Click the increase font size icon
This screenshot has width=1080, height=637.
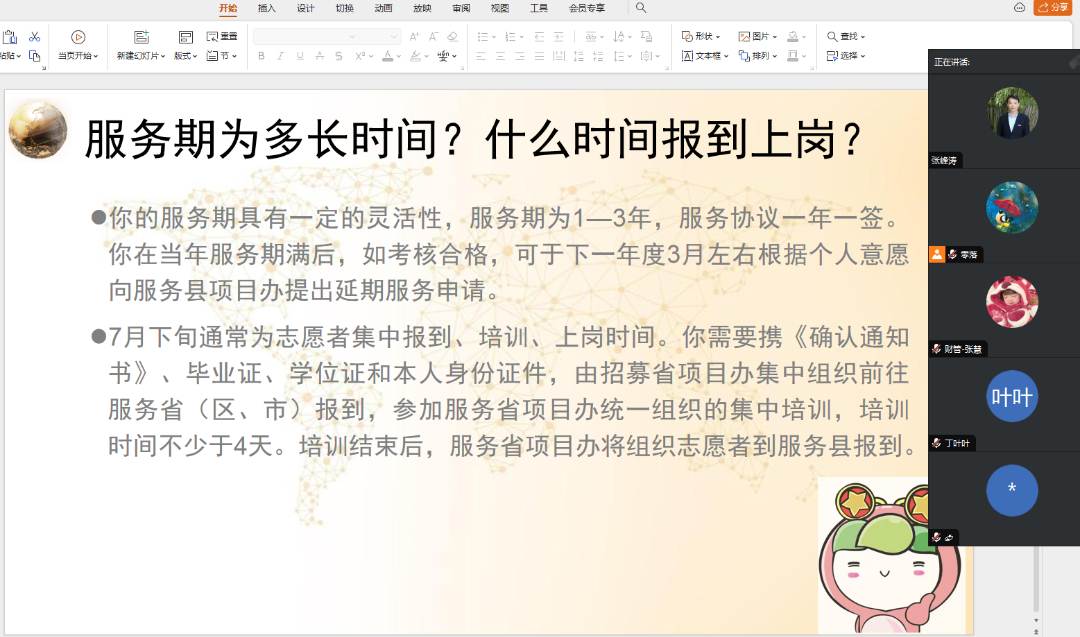click(x=415, y=37)
